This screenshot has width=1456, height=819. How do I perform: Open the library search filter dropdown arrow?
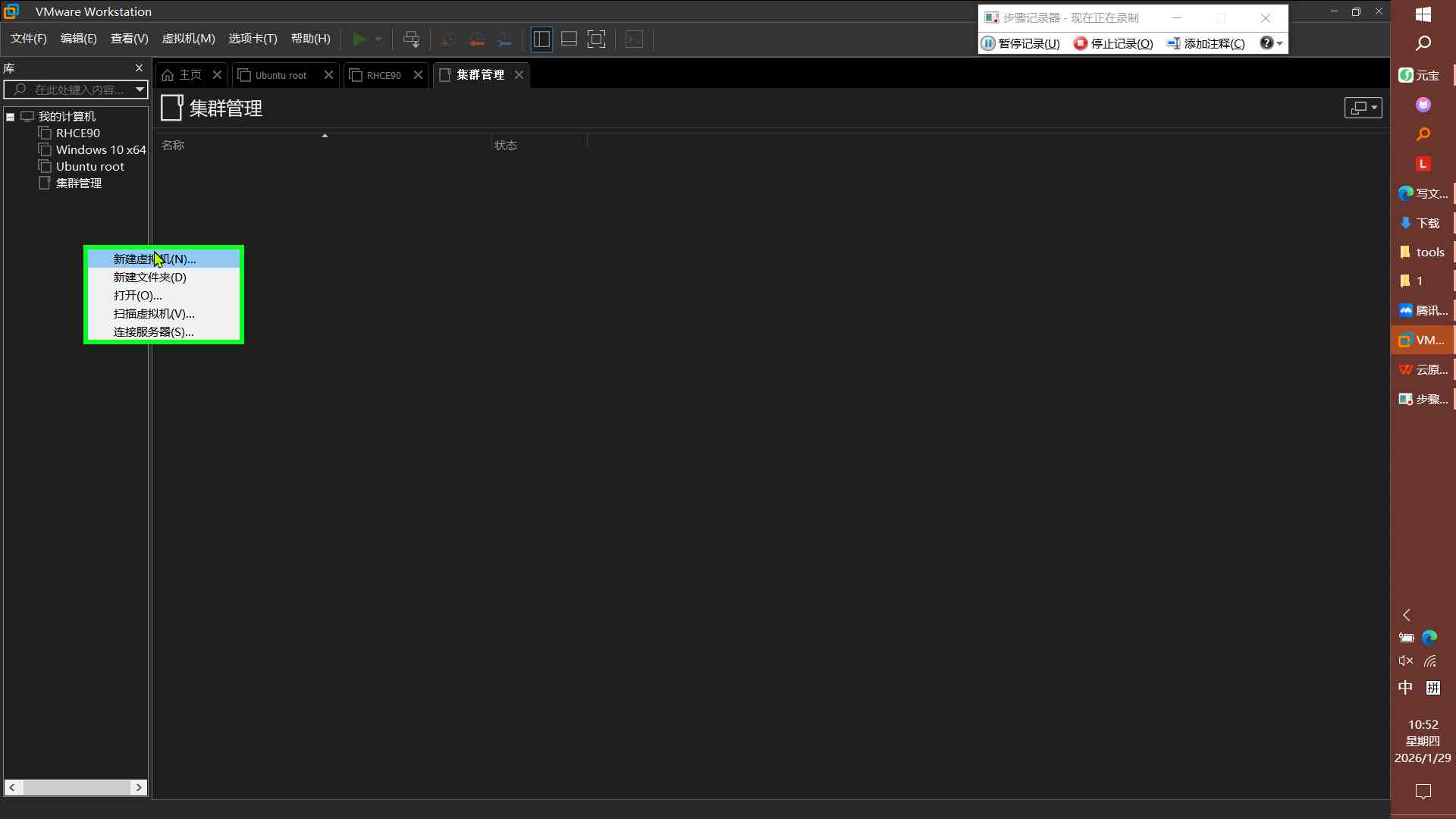[140, 89]
